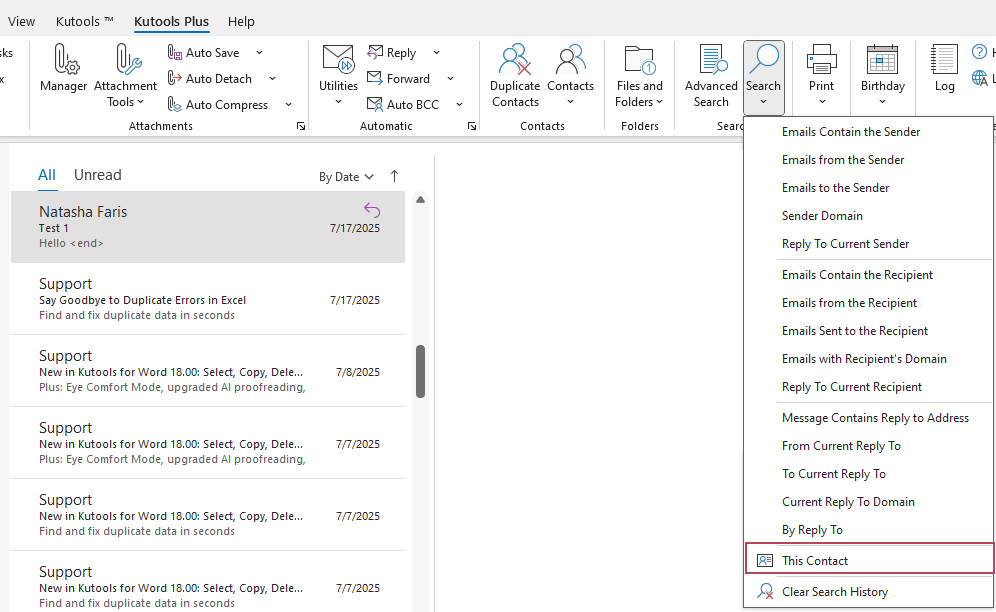Switch to the Kutools tab
This screenshot has width=996, height=612.
(x=84, y=22)
